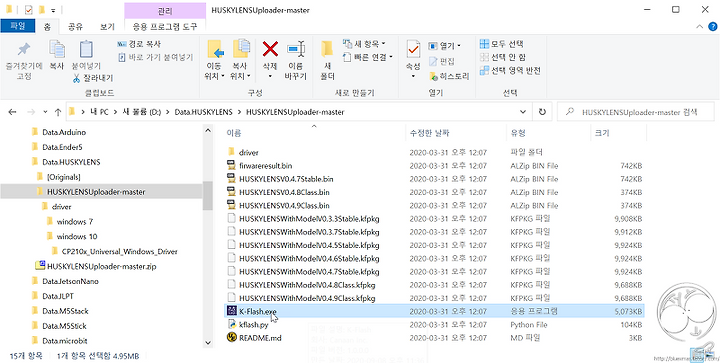
Task: Click the 붙여넣기 paste icon
Action: coord(86,49)
